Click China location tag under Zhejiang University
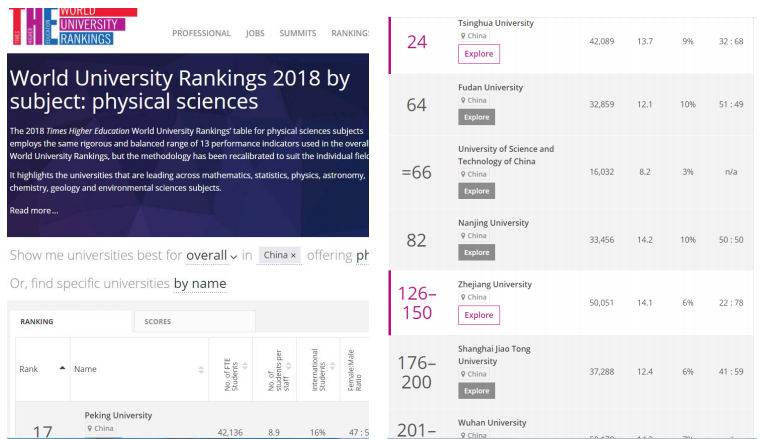777x439 pixels. (x=474, y=297)
